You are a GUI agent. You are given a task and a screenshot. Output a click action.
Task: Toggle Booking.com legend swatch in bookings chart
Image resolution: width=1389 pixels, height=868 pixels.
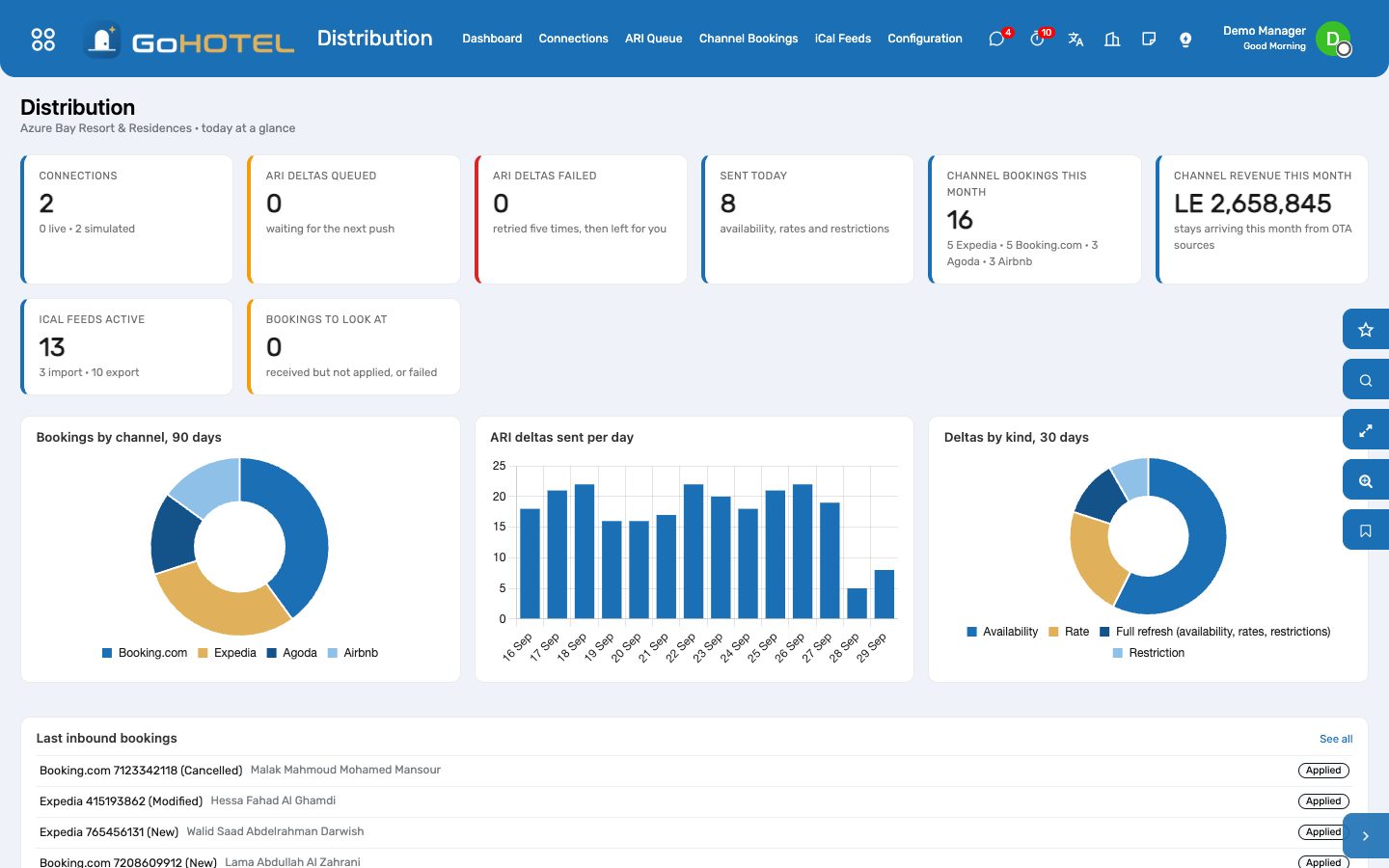click(107, 653)
